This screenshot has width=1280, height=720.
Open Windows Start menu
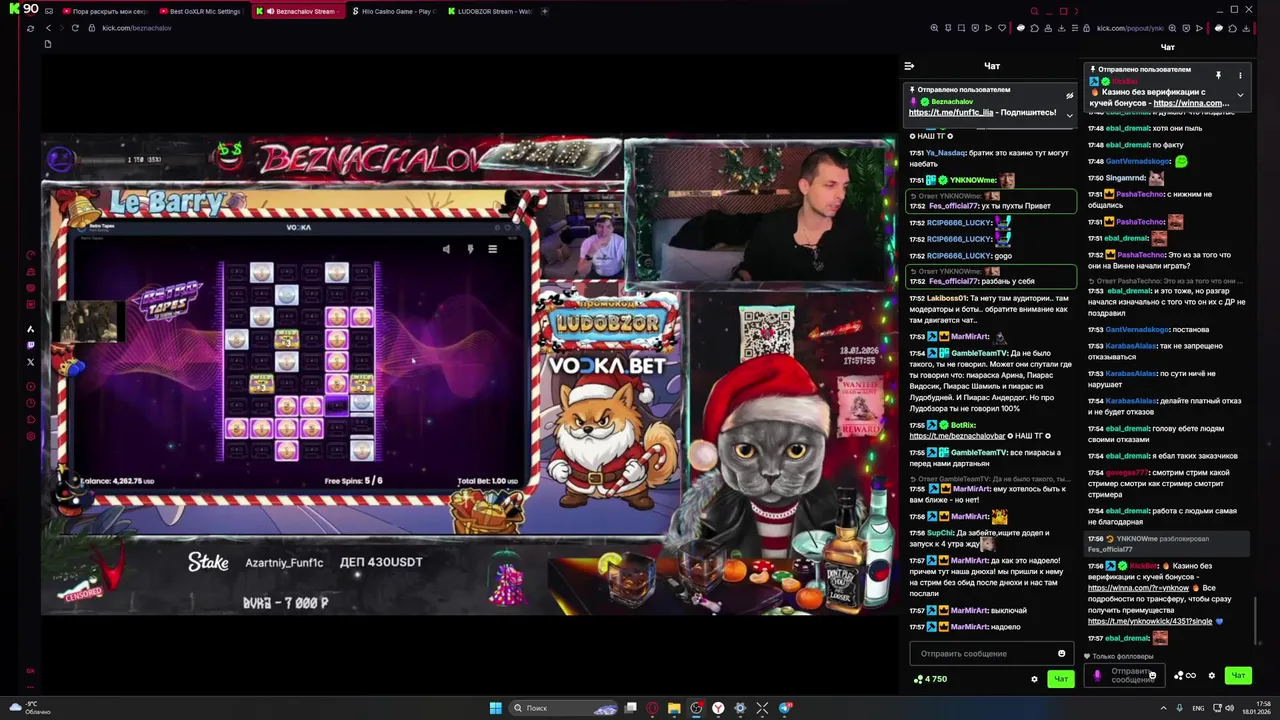click(495, 708)
